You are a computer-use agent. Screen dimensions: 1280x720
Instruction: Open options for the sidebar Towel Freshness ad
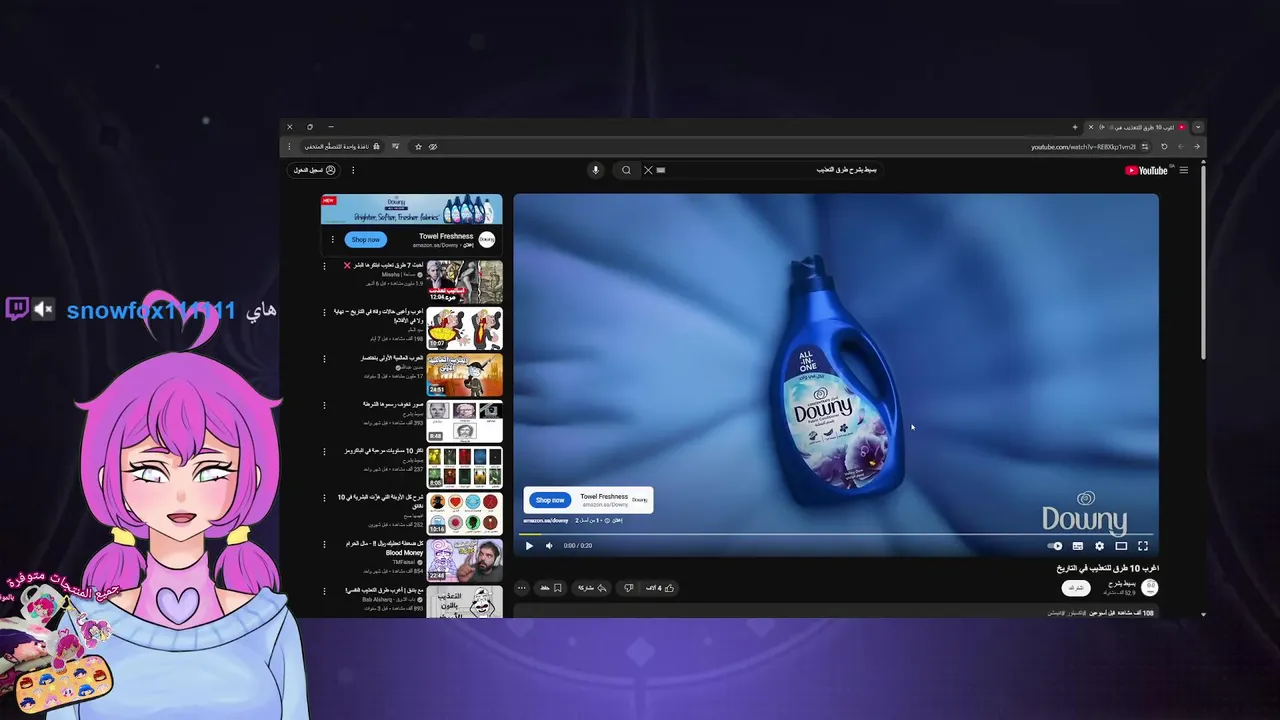pos(333,240)
